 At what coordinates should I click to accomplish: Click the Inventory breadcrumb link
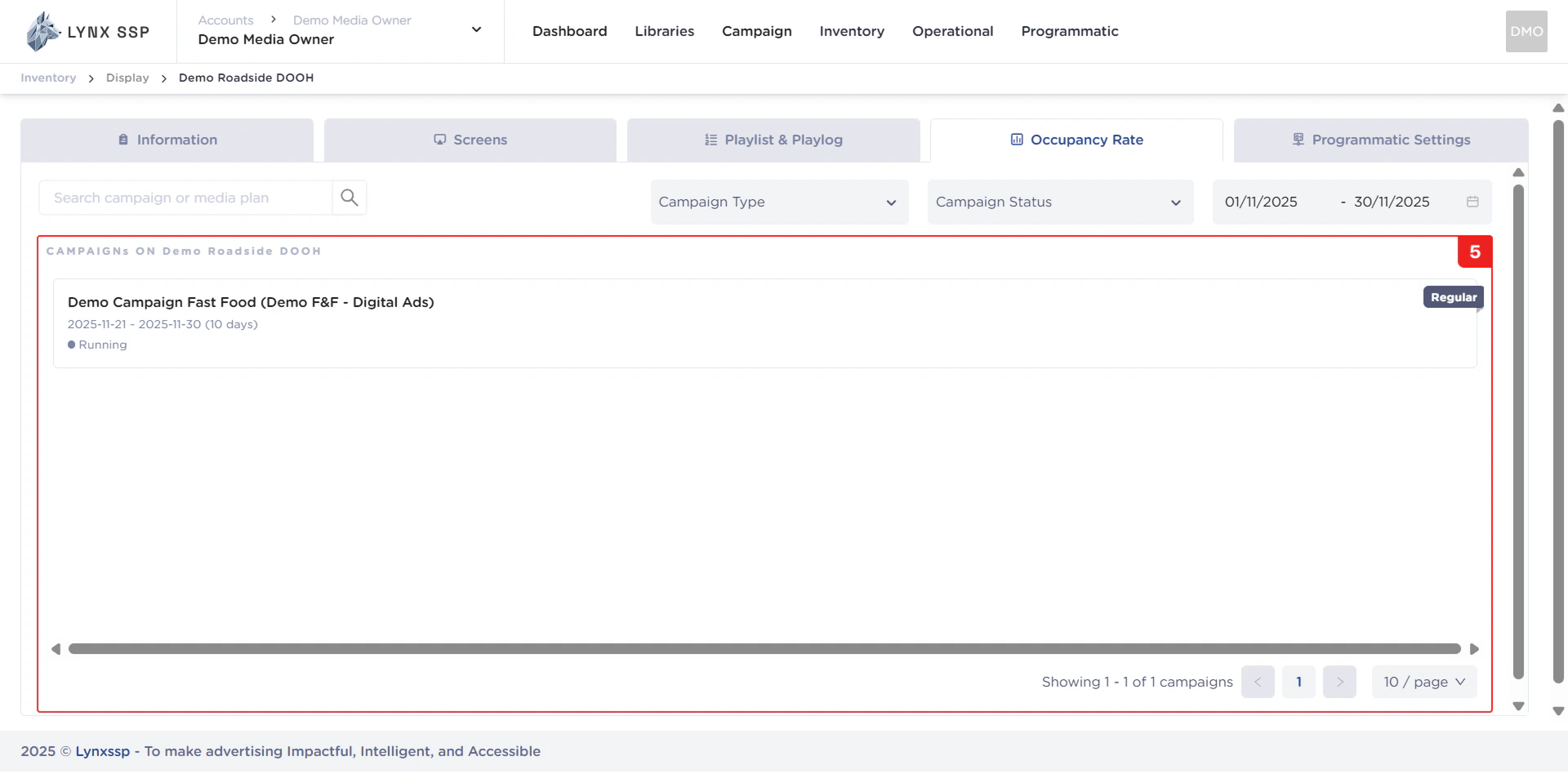click(48, 78)
